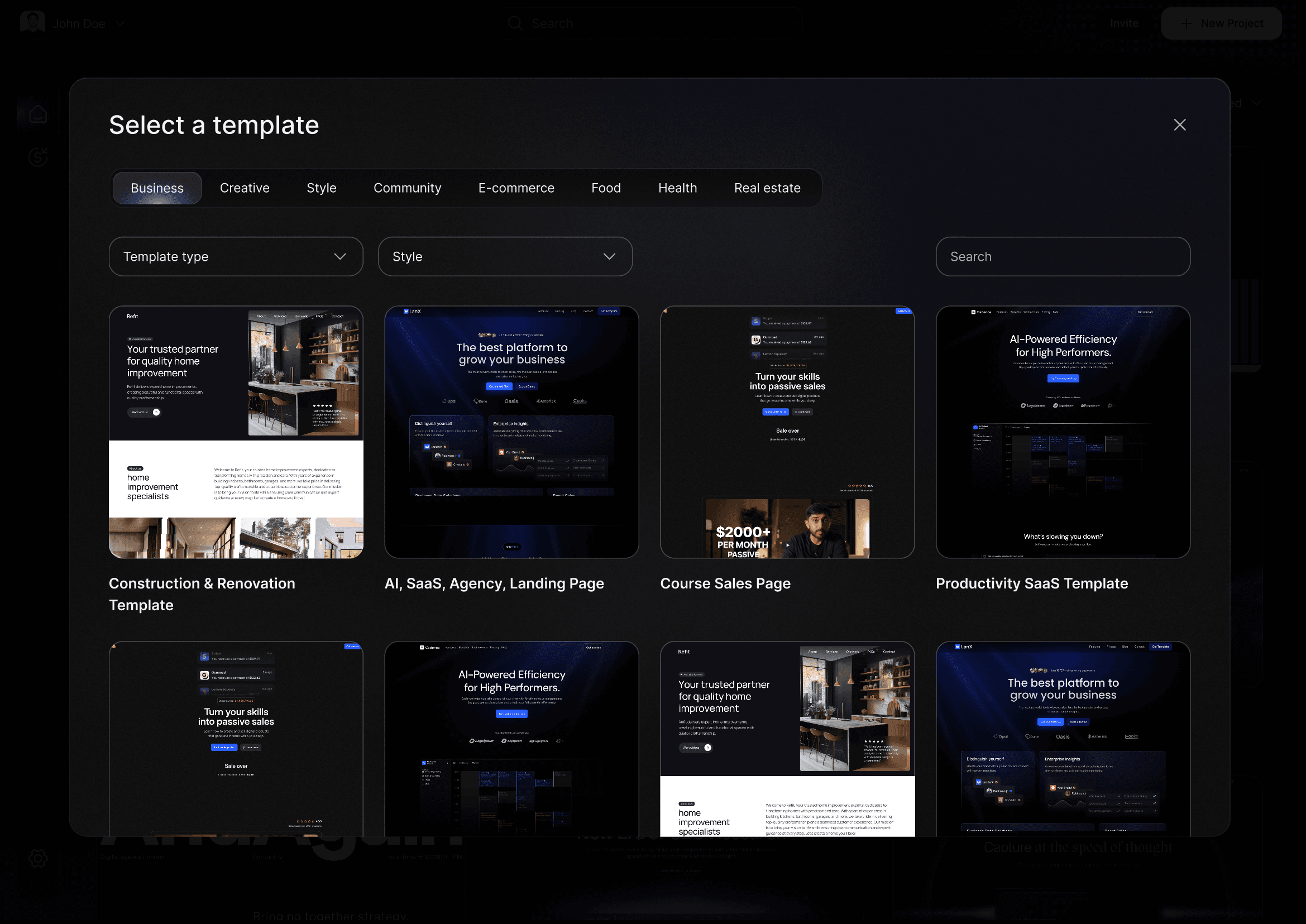Choose the AI, SaaS, Agency, Landing Page thumbnail
The width and height of the screenshot is (1306, 924).
coord(511,432)
